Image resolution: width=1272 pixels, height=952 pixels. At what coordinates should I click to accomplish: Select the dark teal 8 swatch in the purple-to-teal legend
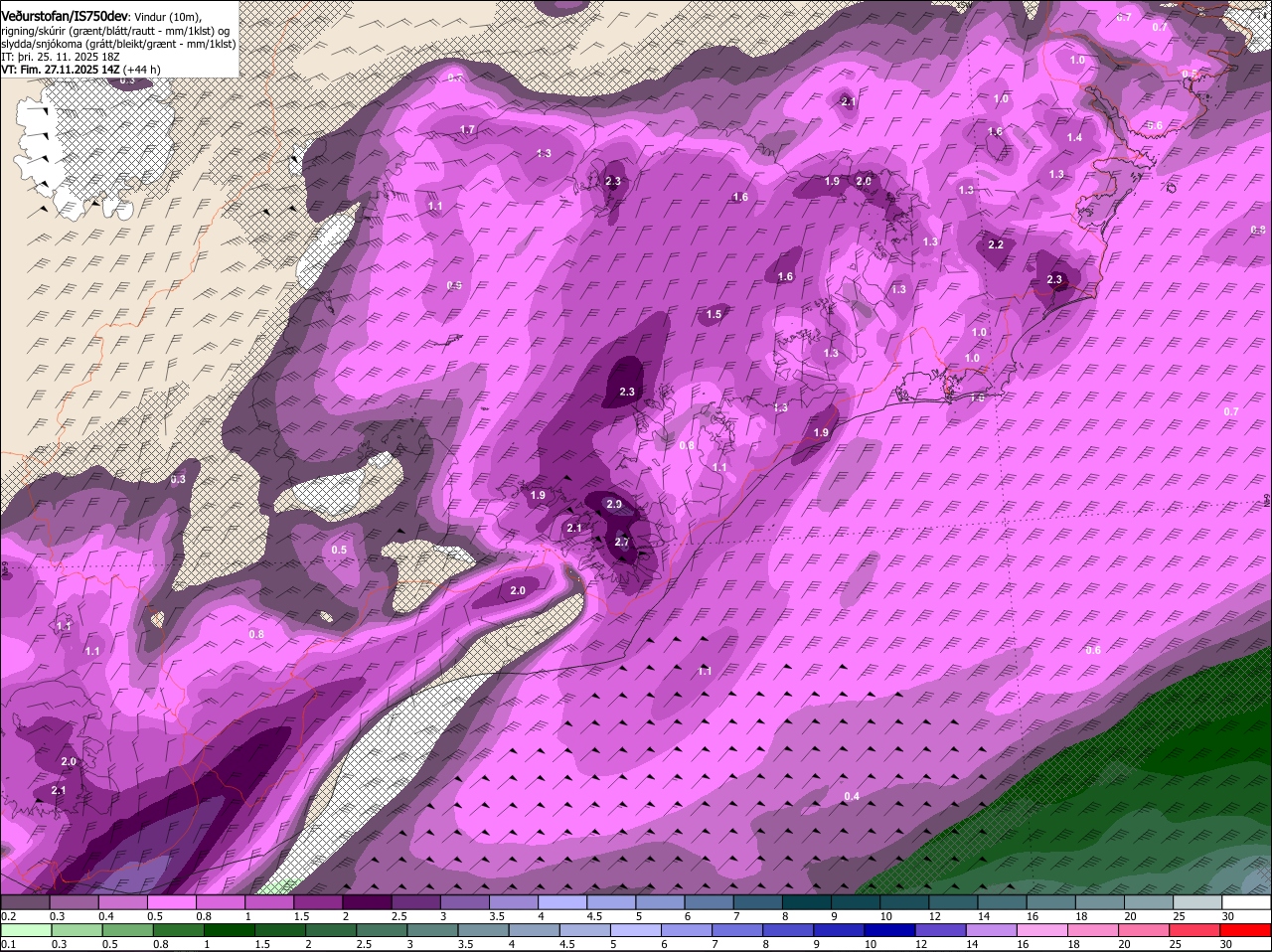807,901
